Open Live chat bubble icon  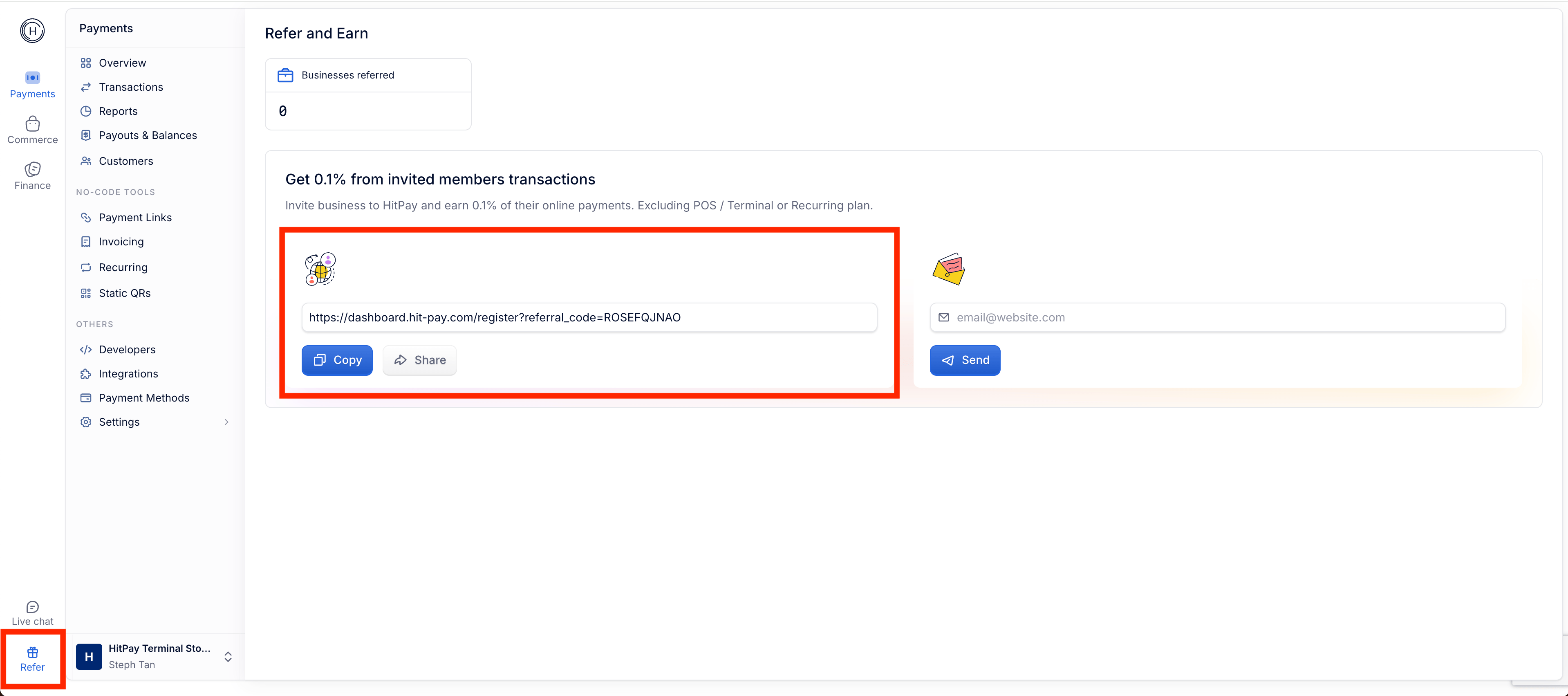point(32,607)
